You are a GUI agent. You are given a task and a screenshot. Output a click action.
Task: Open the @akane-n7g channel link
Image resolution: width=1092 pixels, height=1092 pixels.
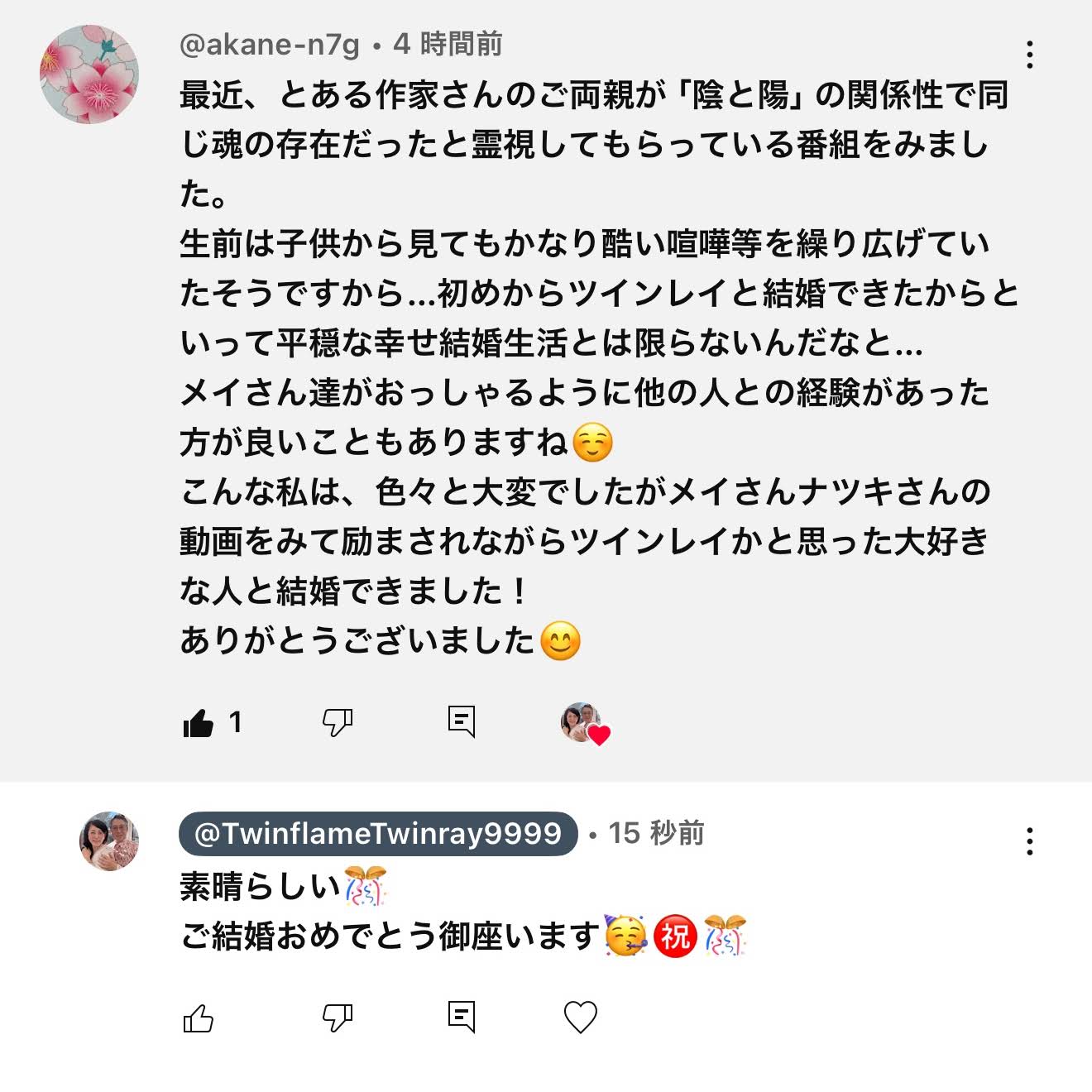[270, 45]
